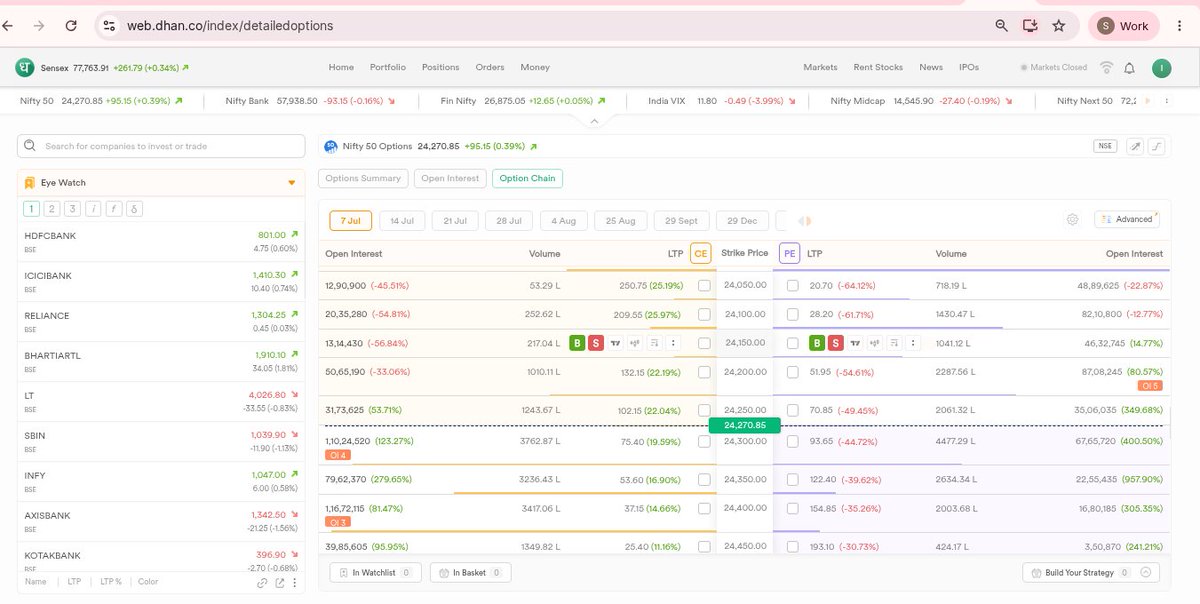Open the IPOs link

click(969, 68)
